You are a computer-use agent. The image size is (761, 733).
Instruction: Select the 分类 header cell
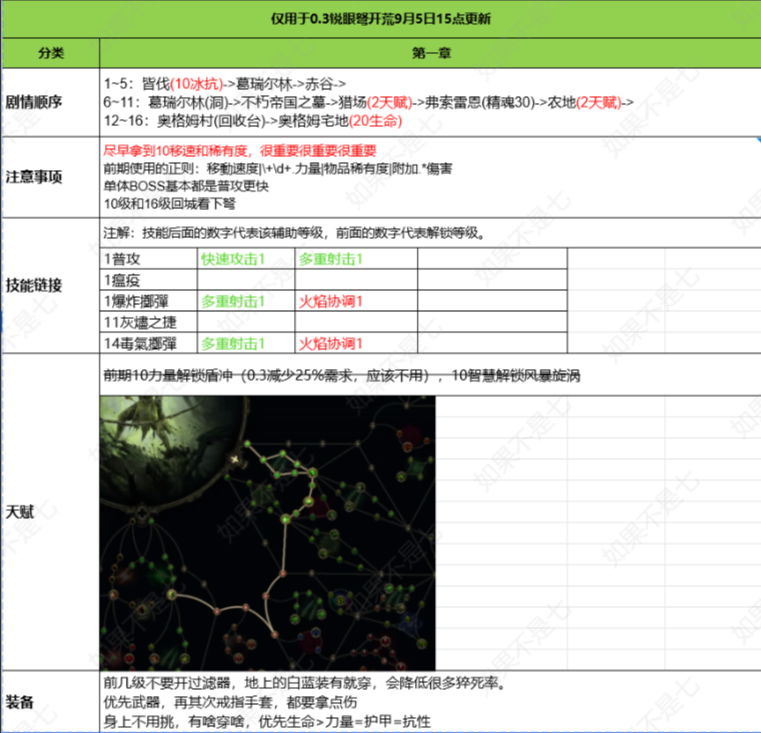pos(50,52)
